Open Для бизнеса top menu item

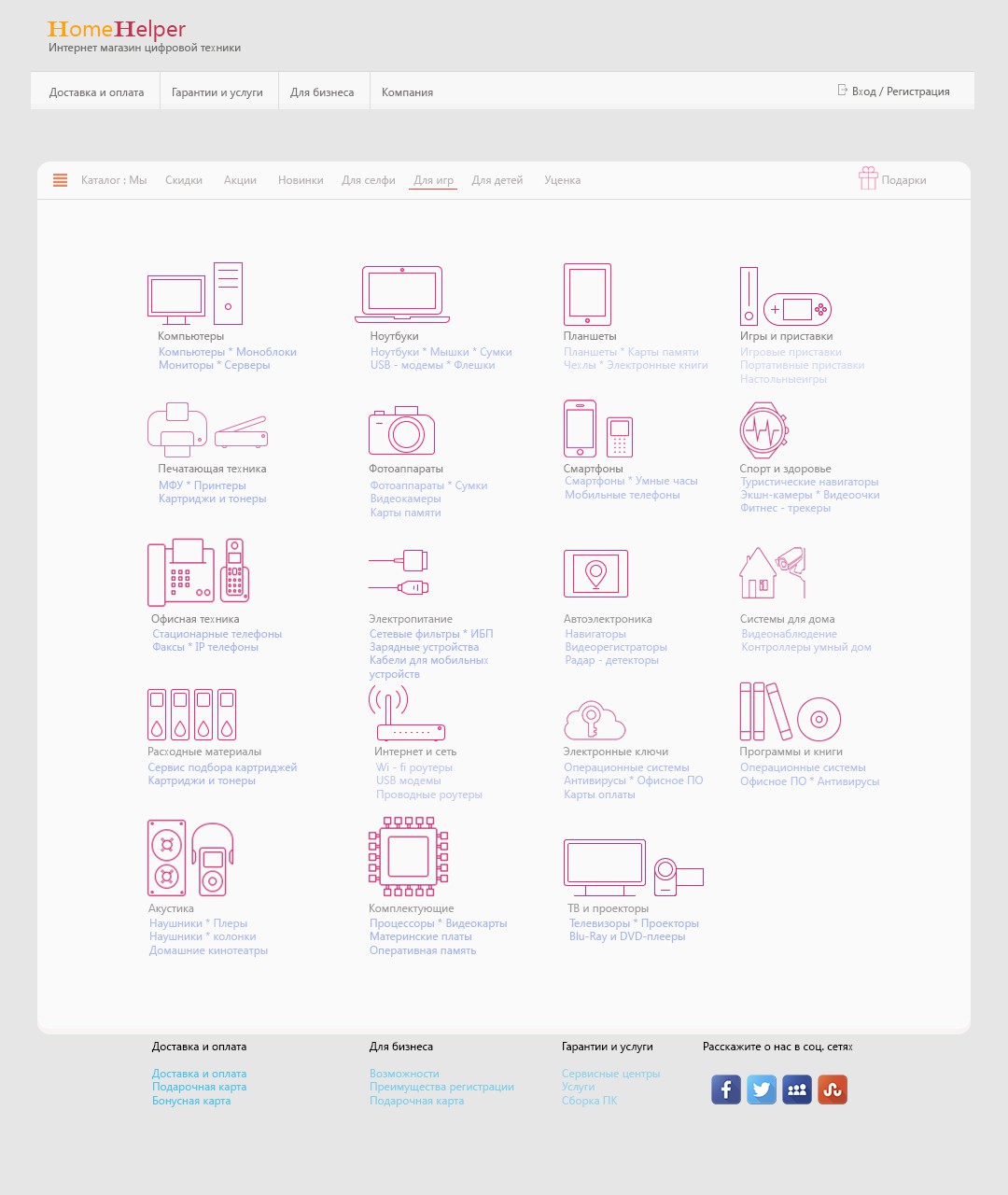point(322,92)
